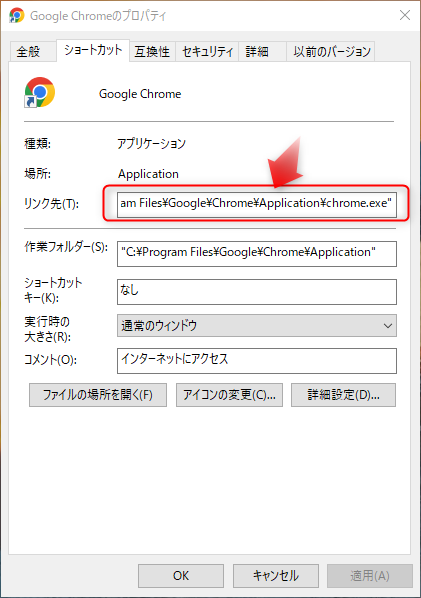Focus the ショートカットキー field showing なし

257,292
